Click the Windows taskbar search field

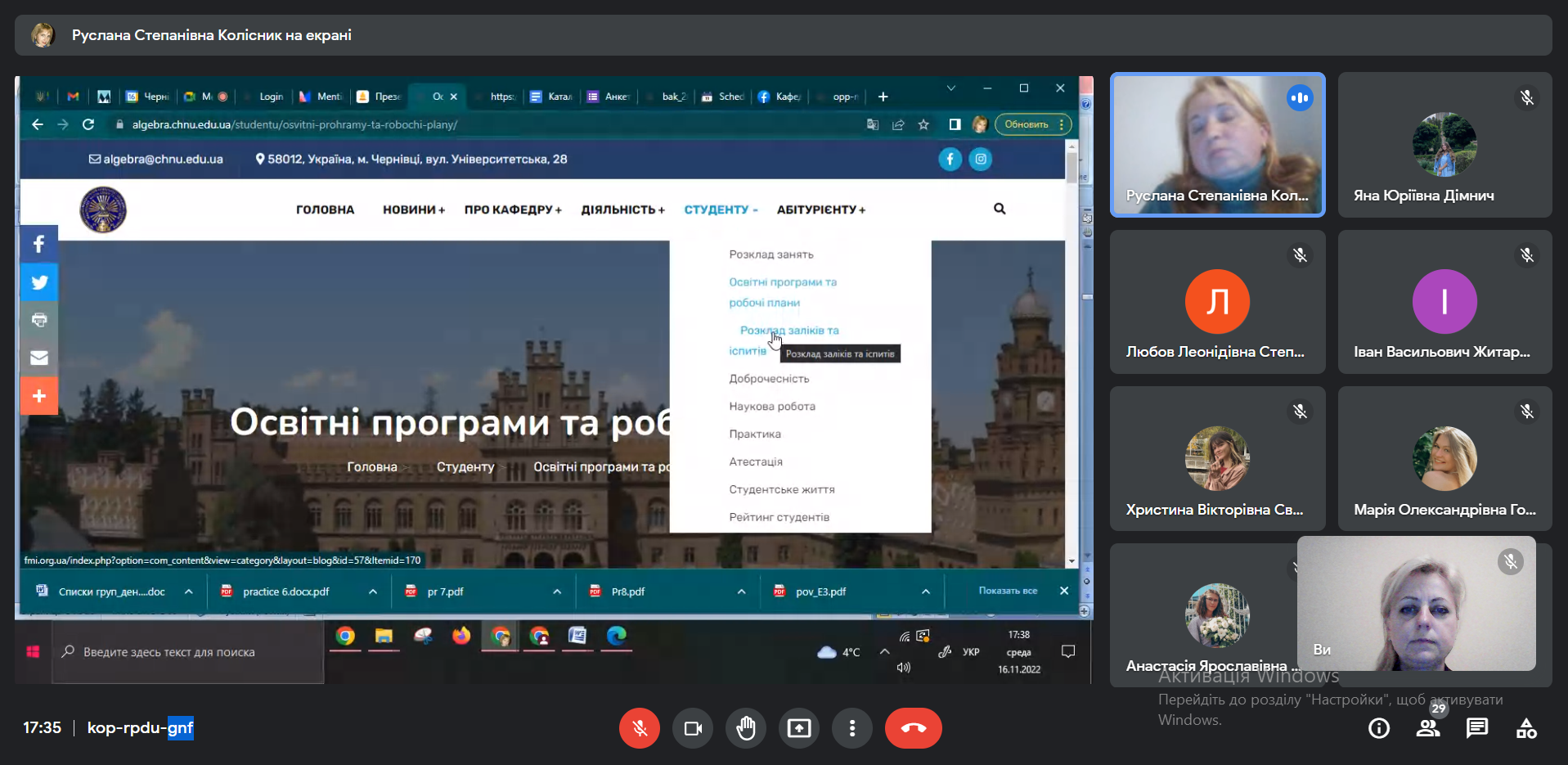pyautogui.click(x=188, y=652)
